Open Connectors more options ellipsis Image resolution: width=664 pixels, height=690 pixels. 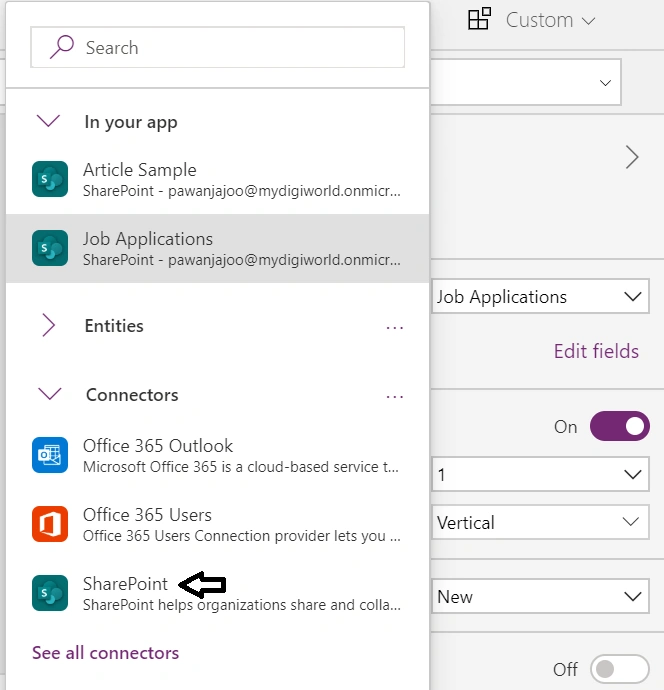coord(395,396)
